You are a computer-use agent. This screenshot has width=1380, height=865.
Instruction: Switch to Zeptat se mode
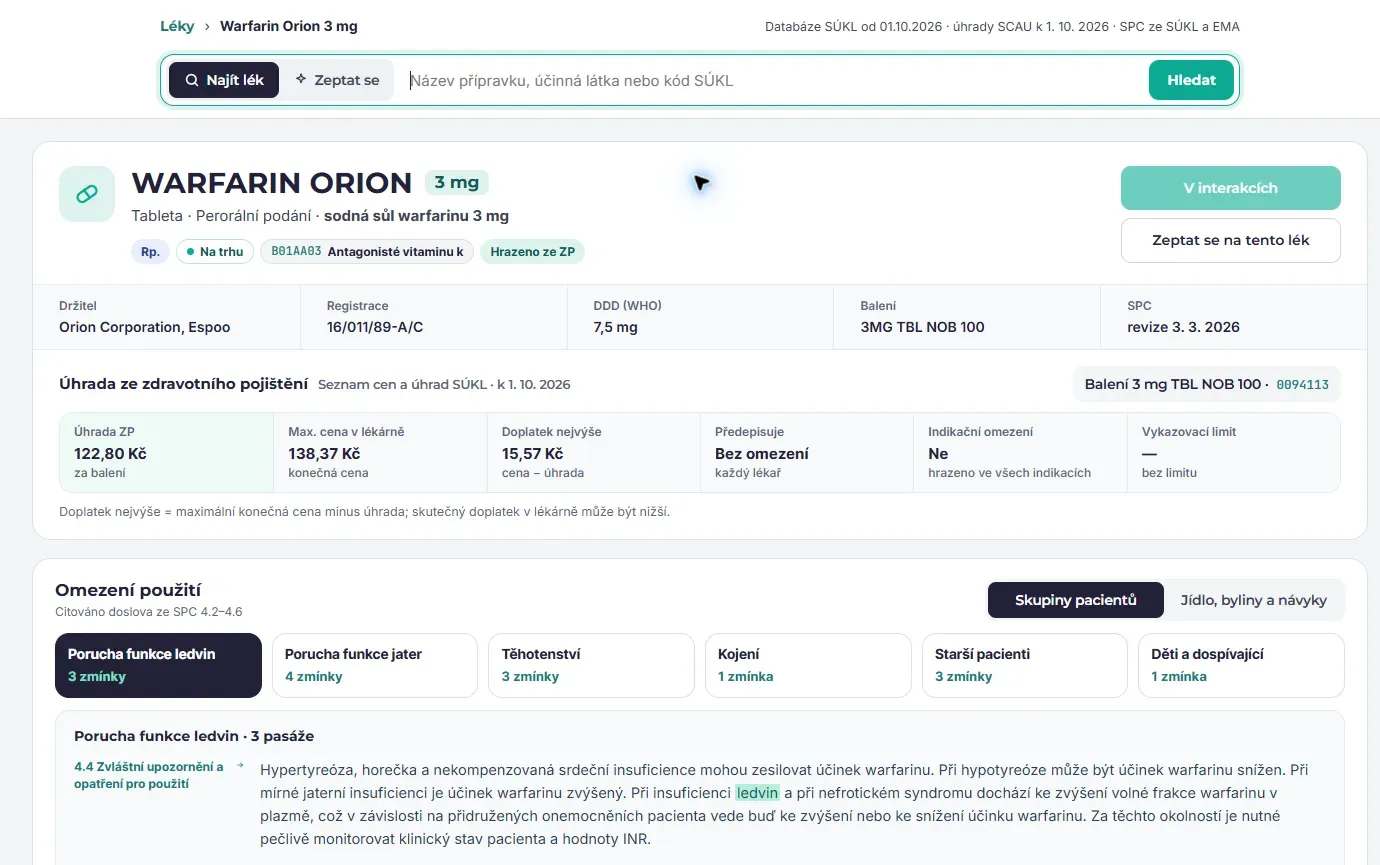pyautogui.click(x=337, y=80)
